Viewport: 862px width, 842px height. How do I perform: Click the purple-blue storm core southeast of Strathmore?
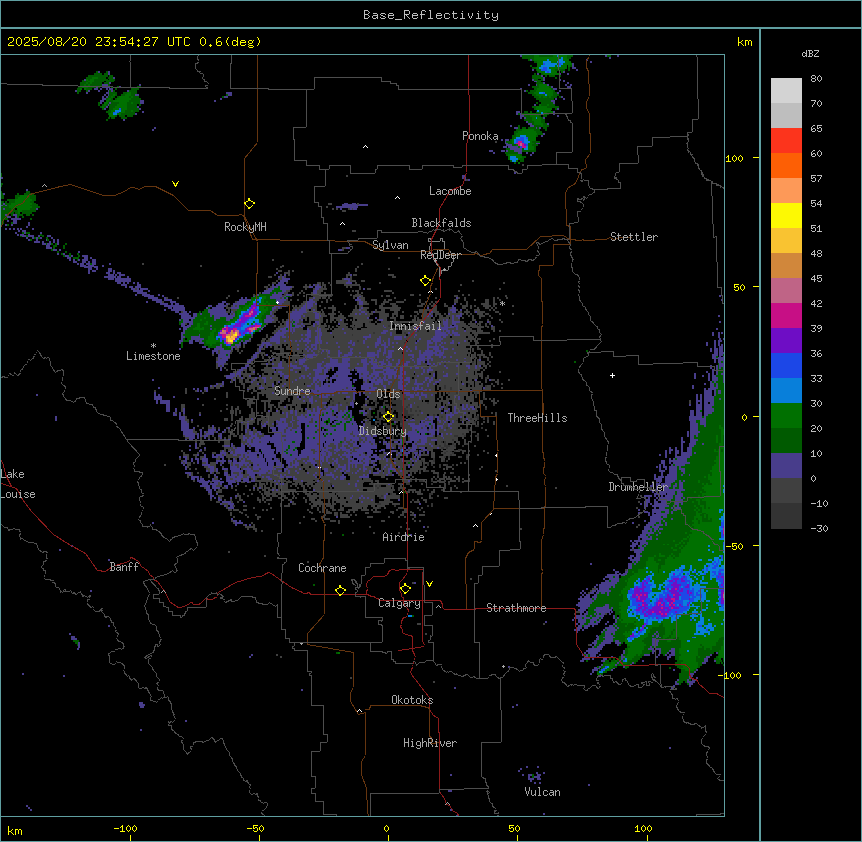pos(662,597)
